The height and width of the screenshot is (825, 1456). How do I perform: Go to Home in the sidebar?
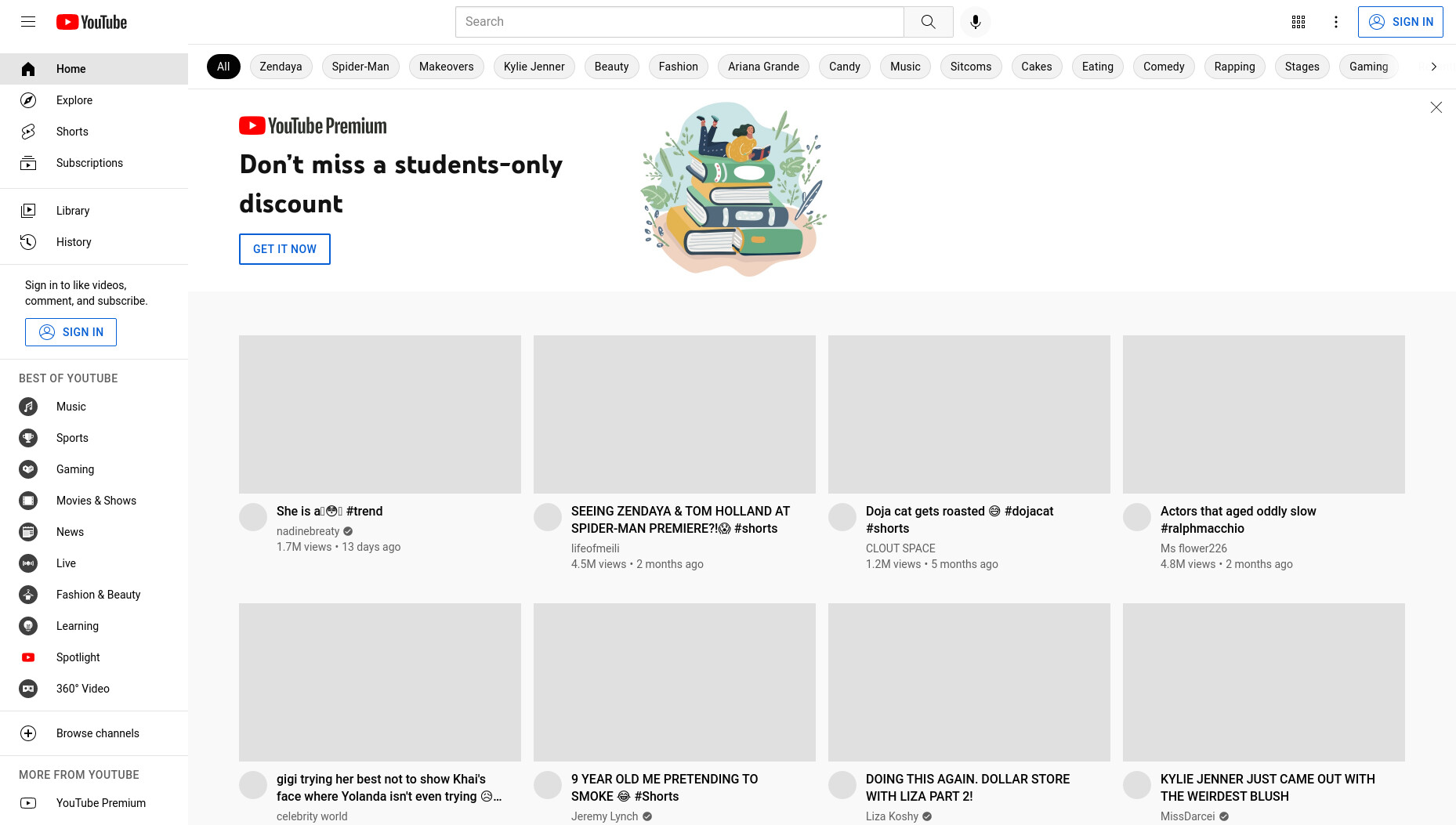pos(94,69)
